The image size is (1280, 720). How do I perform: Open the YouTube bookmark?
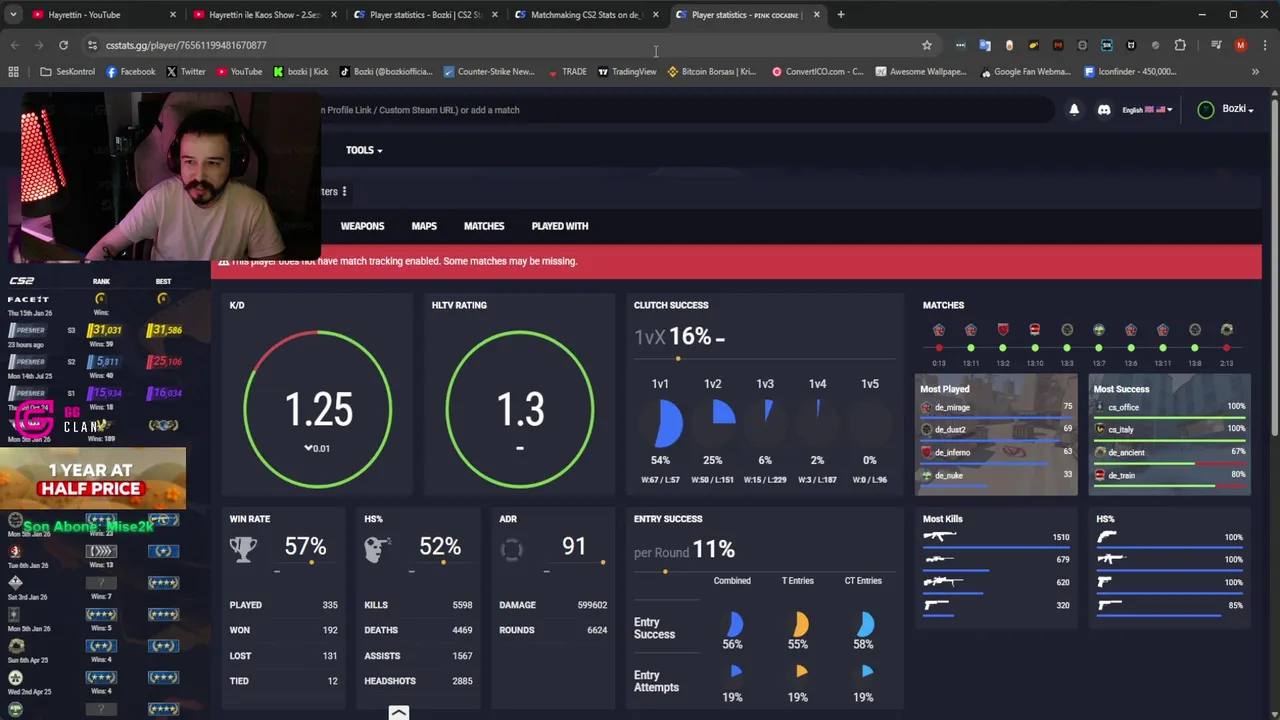pos(239,72)
